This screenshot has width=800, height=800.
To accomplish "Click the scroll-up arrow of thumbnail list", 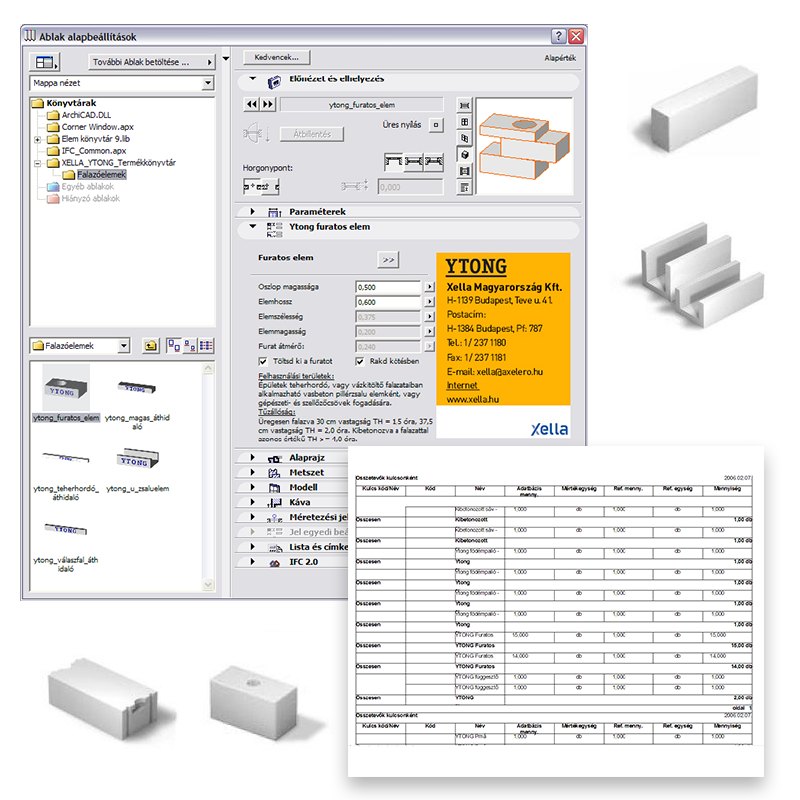I will (208, 368).
